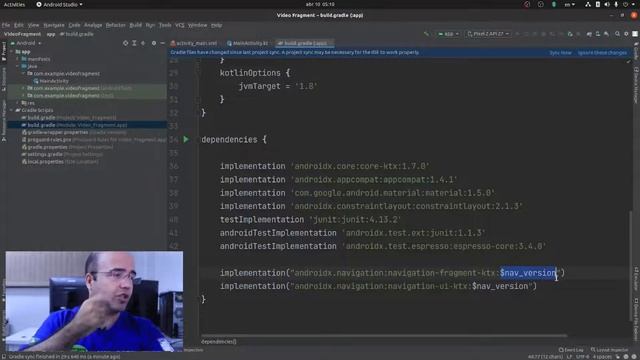The width and height of the screenshot is (640, 360).
Task: Open the Activities overview
Action: pos(14,4)
